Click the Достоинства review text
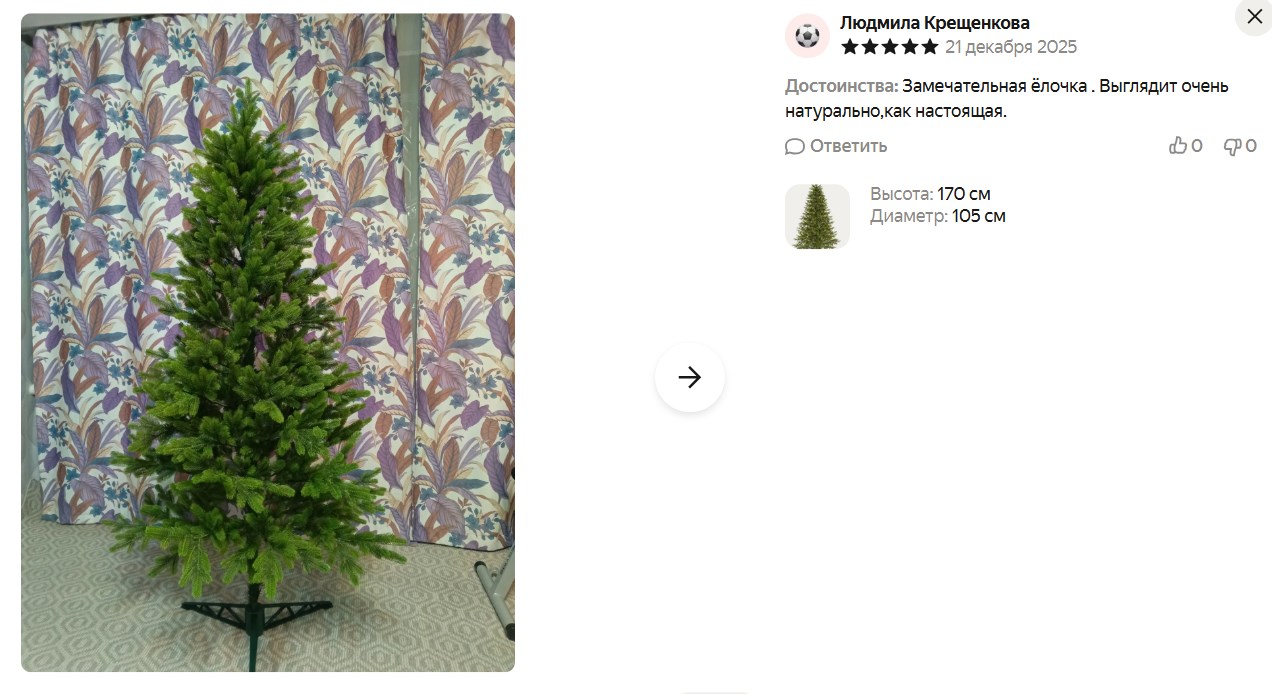Image resolution: width=1272 pixels, height=694 pixels. click(1007, 98)
